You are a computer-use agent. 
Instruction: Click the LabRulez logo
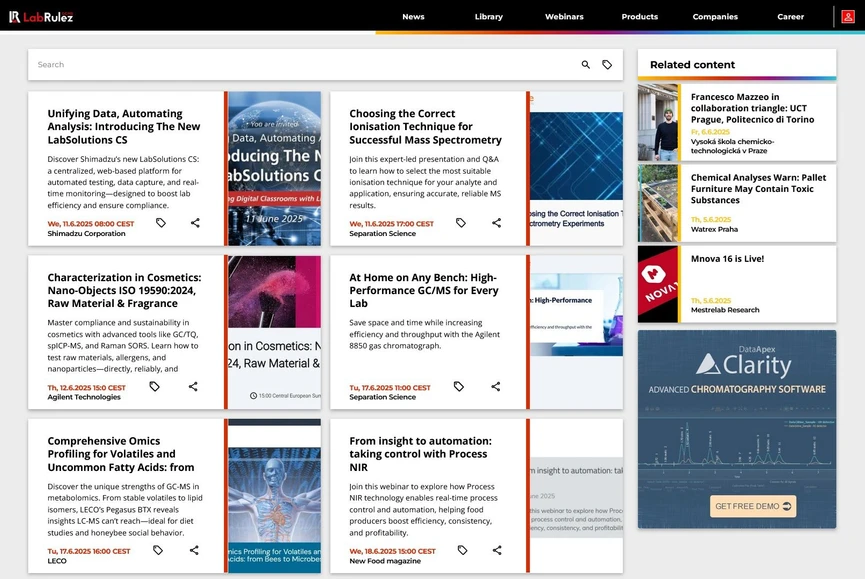tap(41, 17)
